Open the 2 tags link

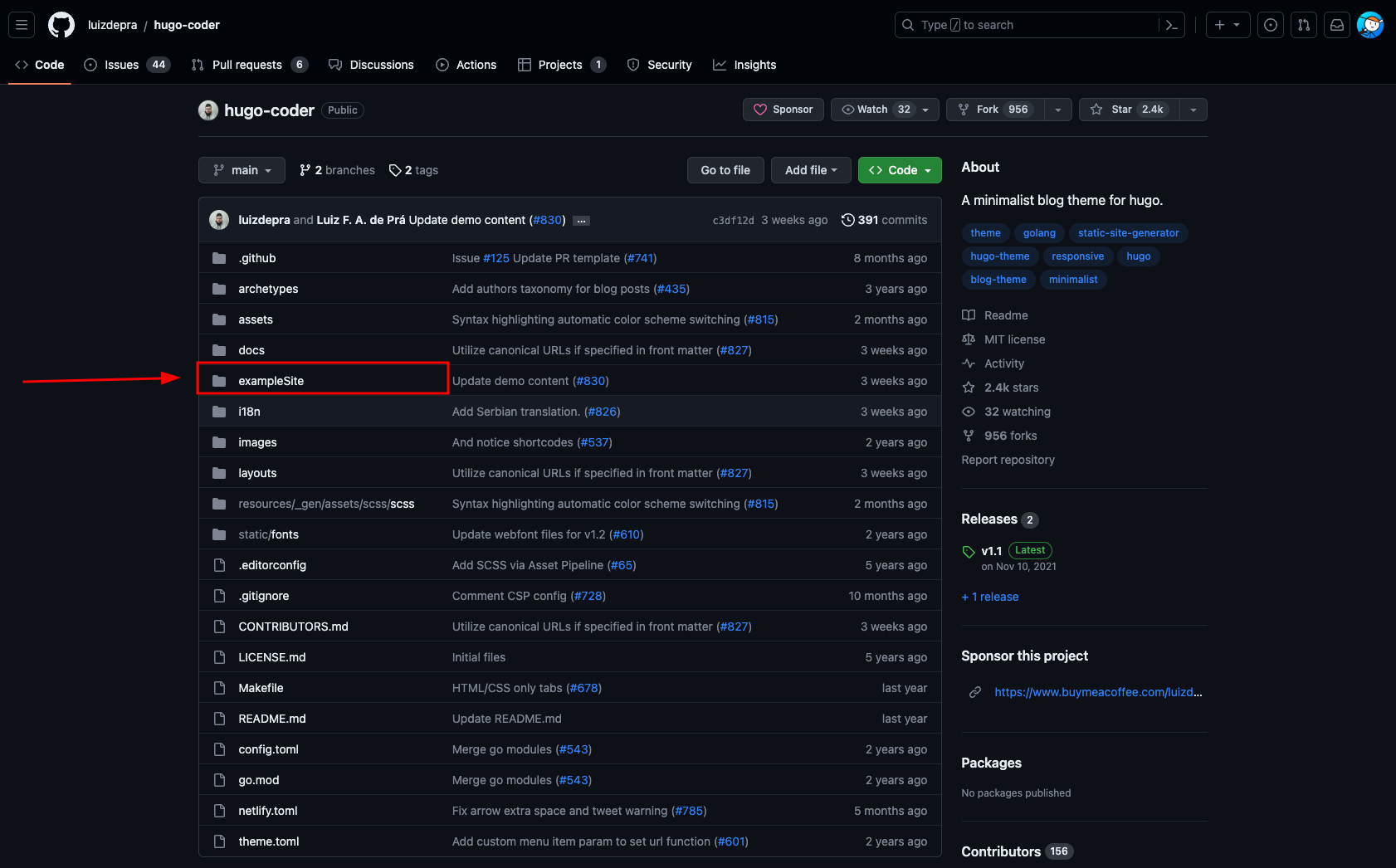(413, 170)
